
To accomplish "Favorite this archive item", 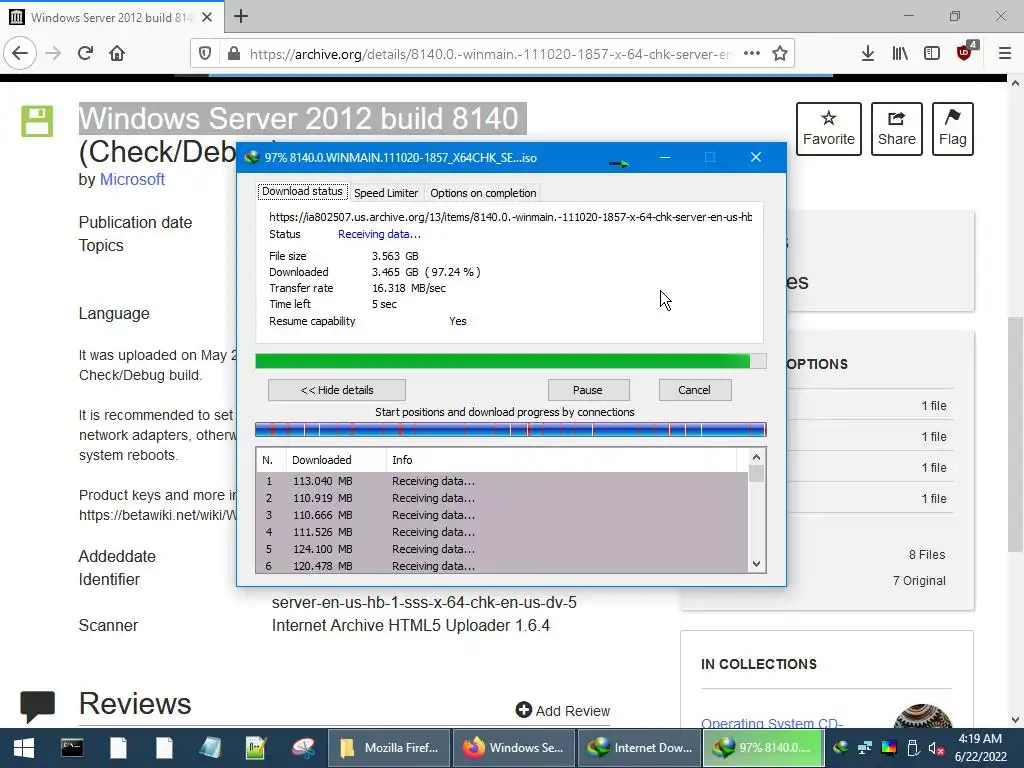I will pyautogui.click(x=829, y=129).
